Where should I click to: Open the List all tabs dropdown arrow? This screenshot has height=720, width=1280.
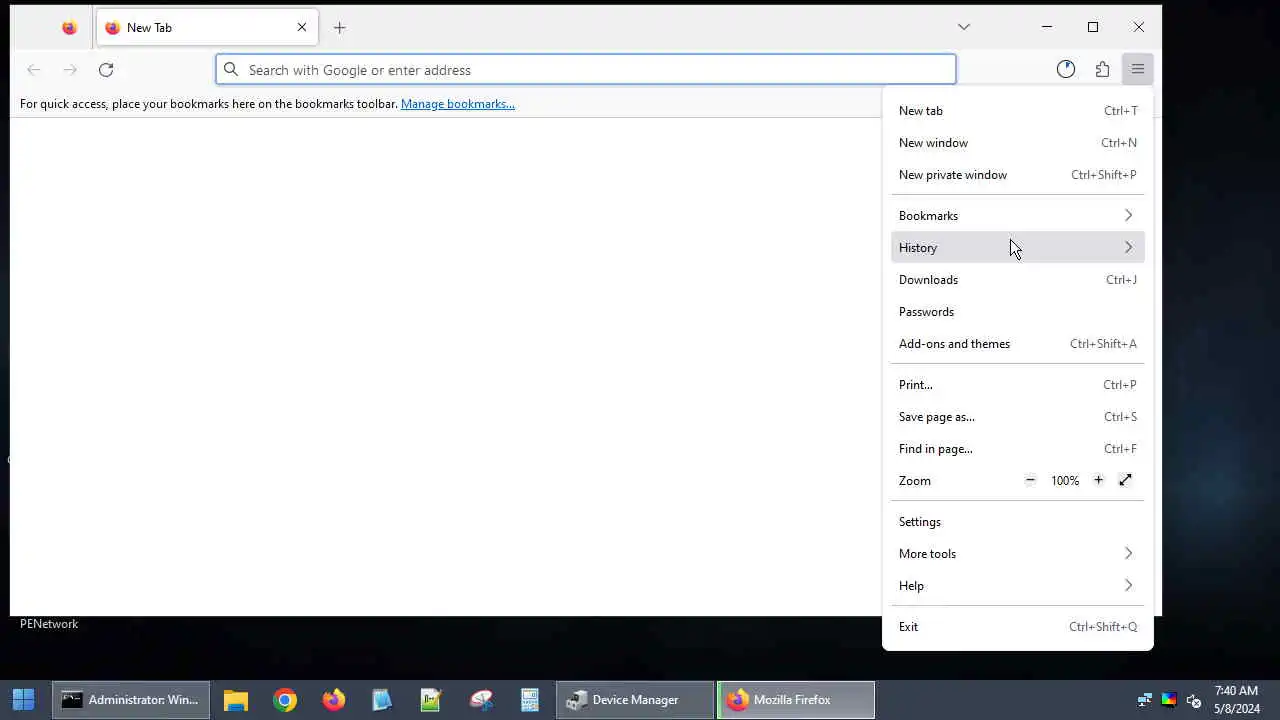[x=964, y=27]
